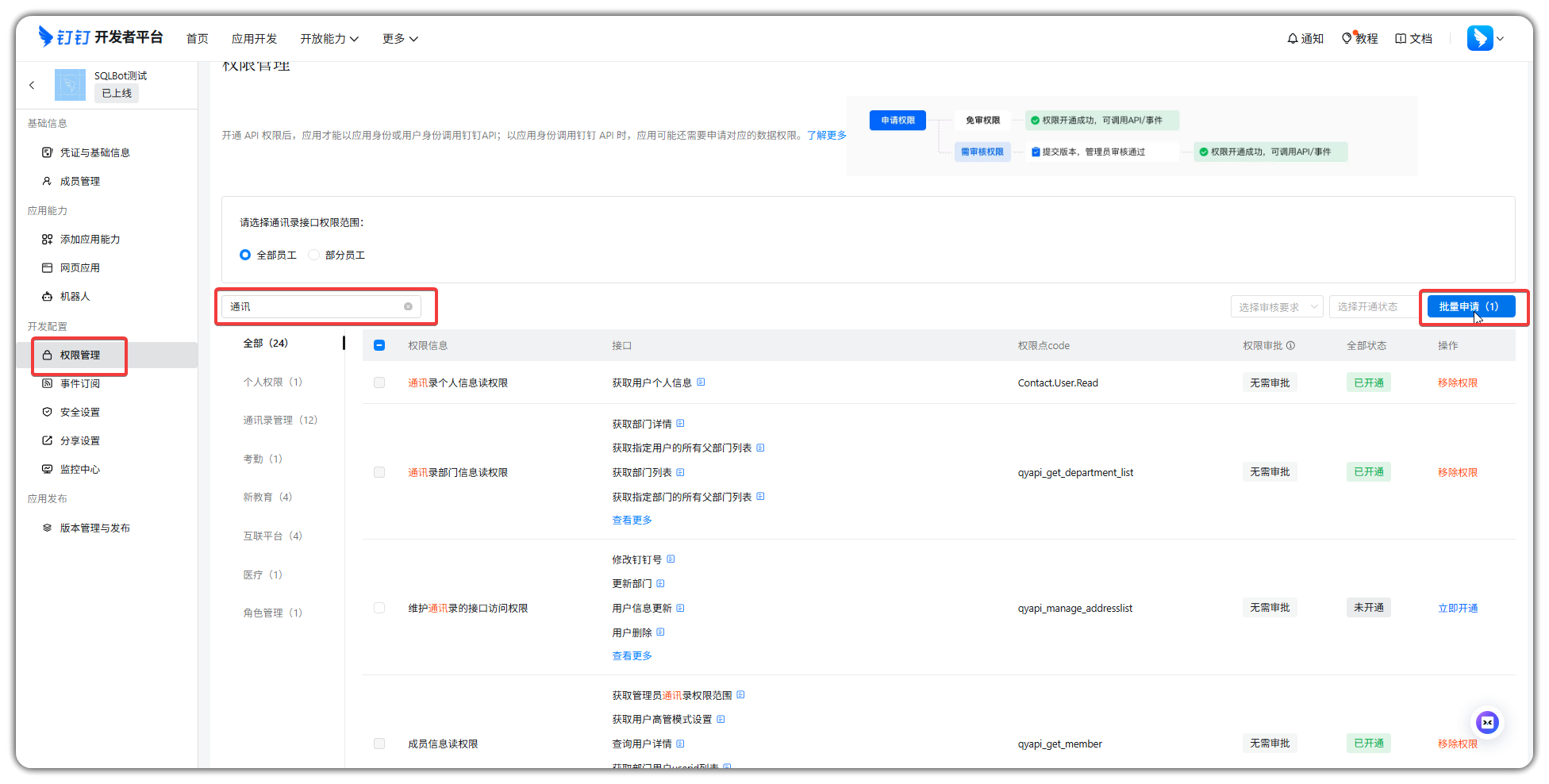
Task: Open 事件订阅 in the sidebar
Action: (x=80, y=383)
